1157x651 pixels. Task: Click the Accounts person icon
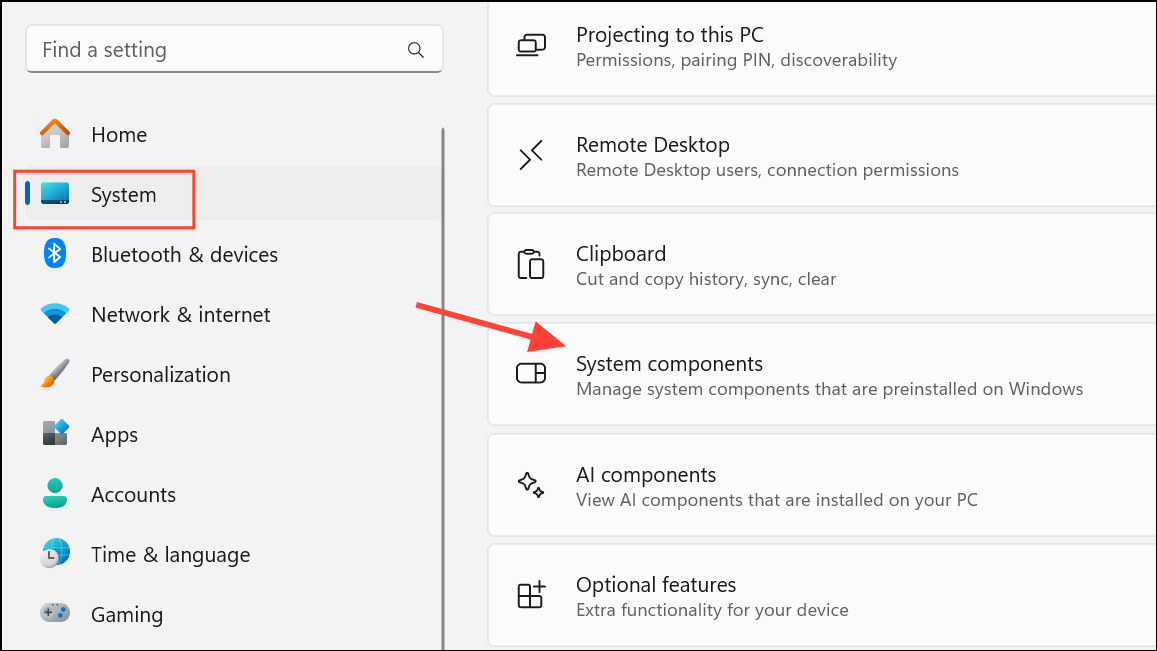(x=55, y=493)
